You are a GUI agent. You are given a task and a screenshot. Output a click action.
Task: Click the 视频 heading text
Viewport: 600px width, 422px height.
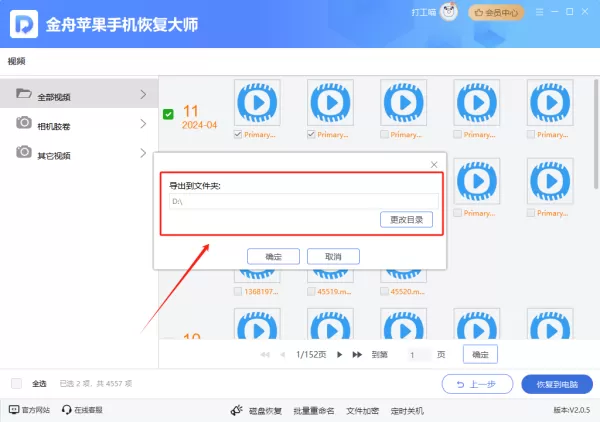16,61
